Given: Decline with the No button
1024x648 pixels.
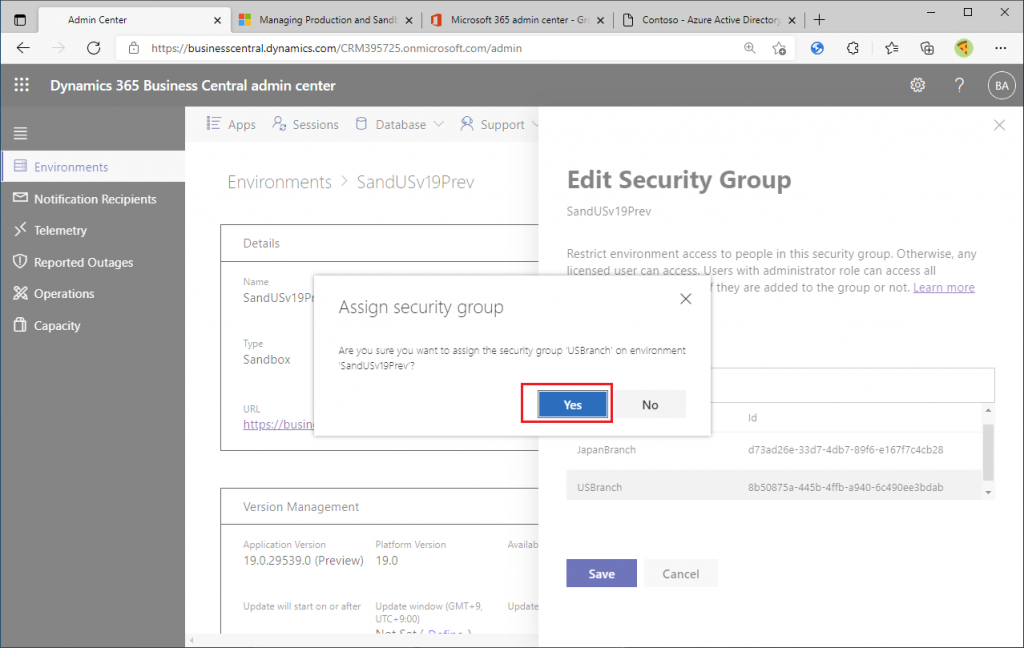Looking at the screenshot, I should (650, 404).
